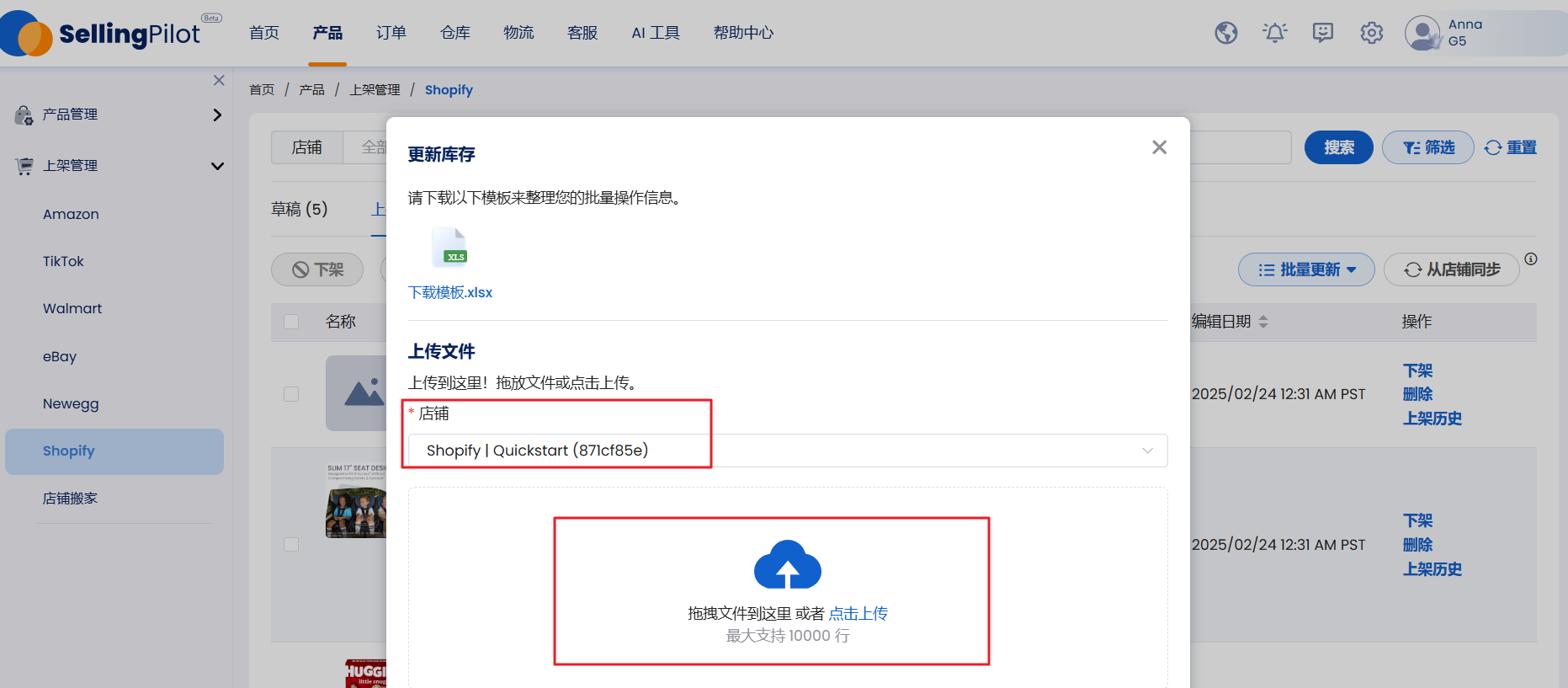Click the globe language icon

[x=1226, y=33]
